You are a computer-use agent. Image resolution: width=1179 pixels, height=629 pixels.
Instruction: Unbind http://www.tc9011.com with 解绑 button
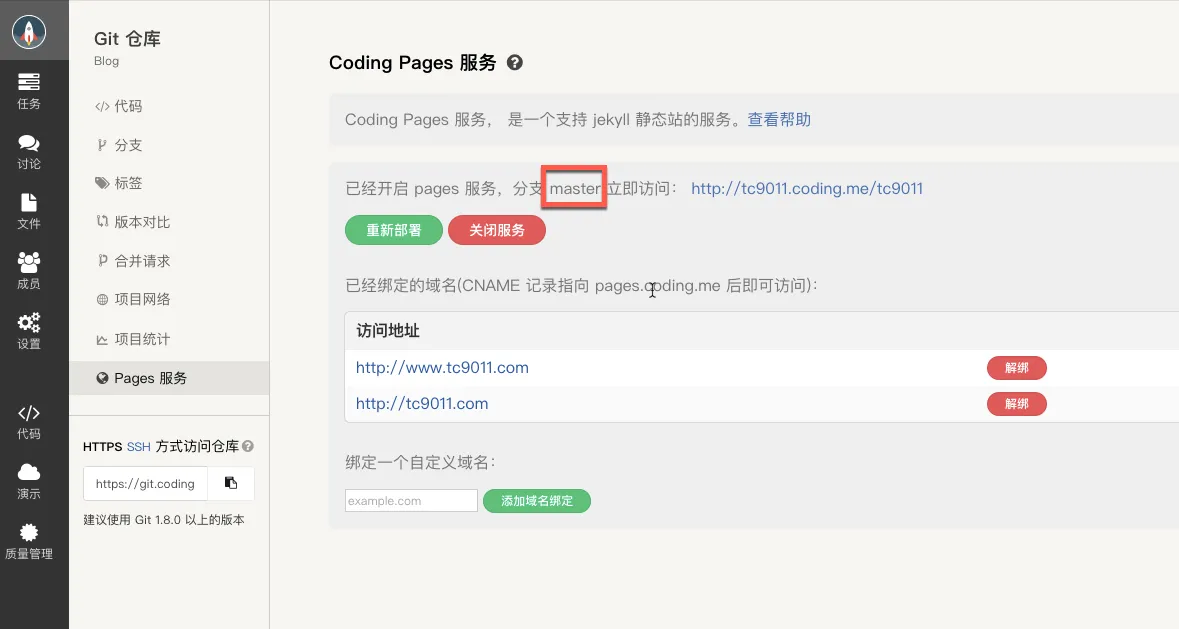pos(1016,368)
